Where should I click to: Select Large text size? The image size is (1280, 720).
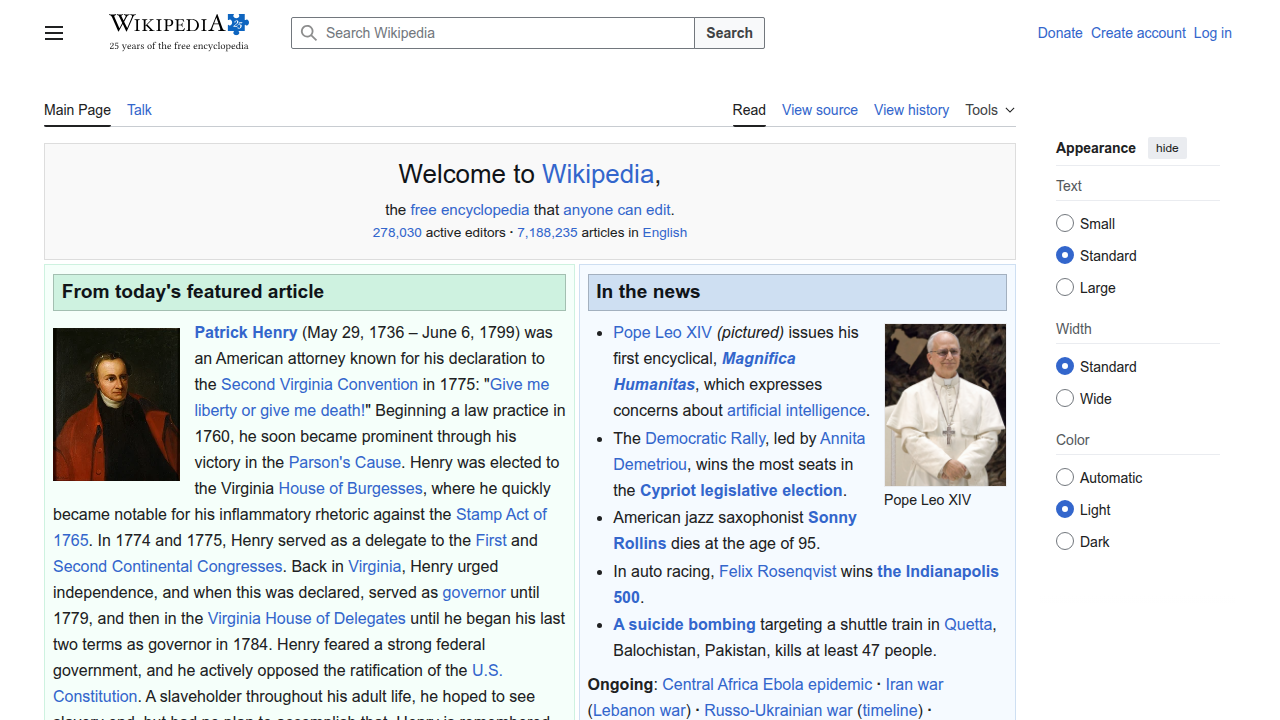point(1065,287)
